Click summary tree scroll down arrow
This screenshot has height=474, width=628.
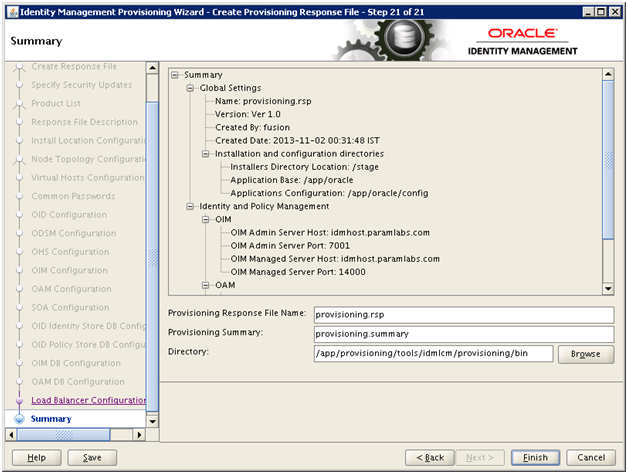click(608, 288)
